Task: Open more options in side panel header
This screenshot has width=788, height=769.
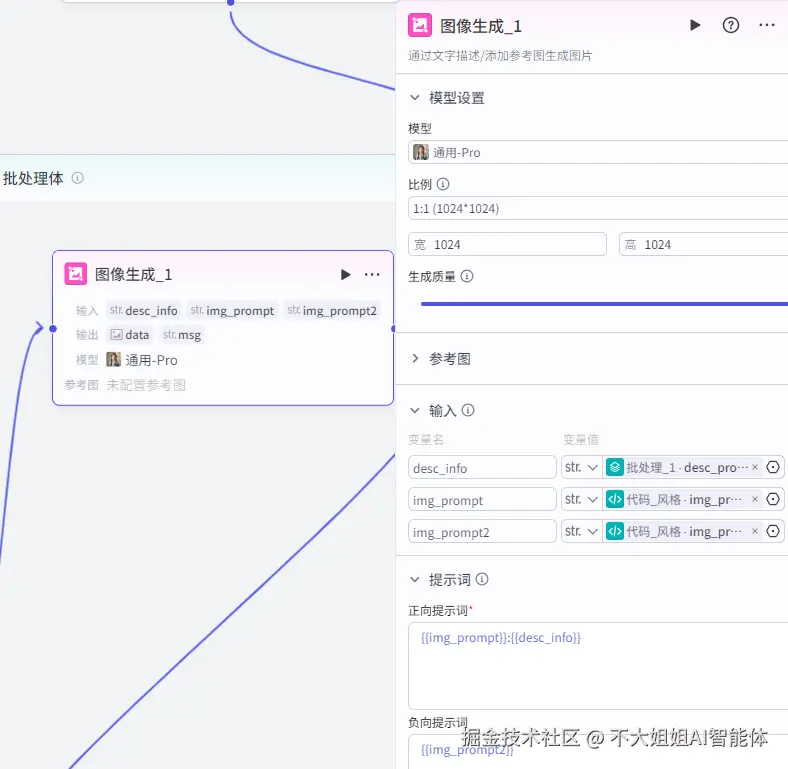Action: 767,25
